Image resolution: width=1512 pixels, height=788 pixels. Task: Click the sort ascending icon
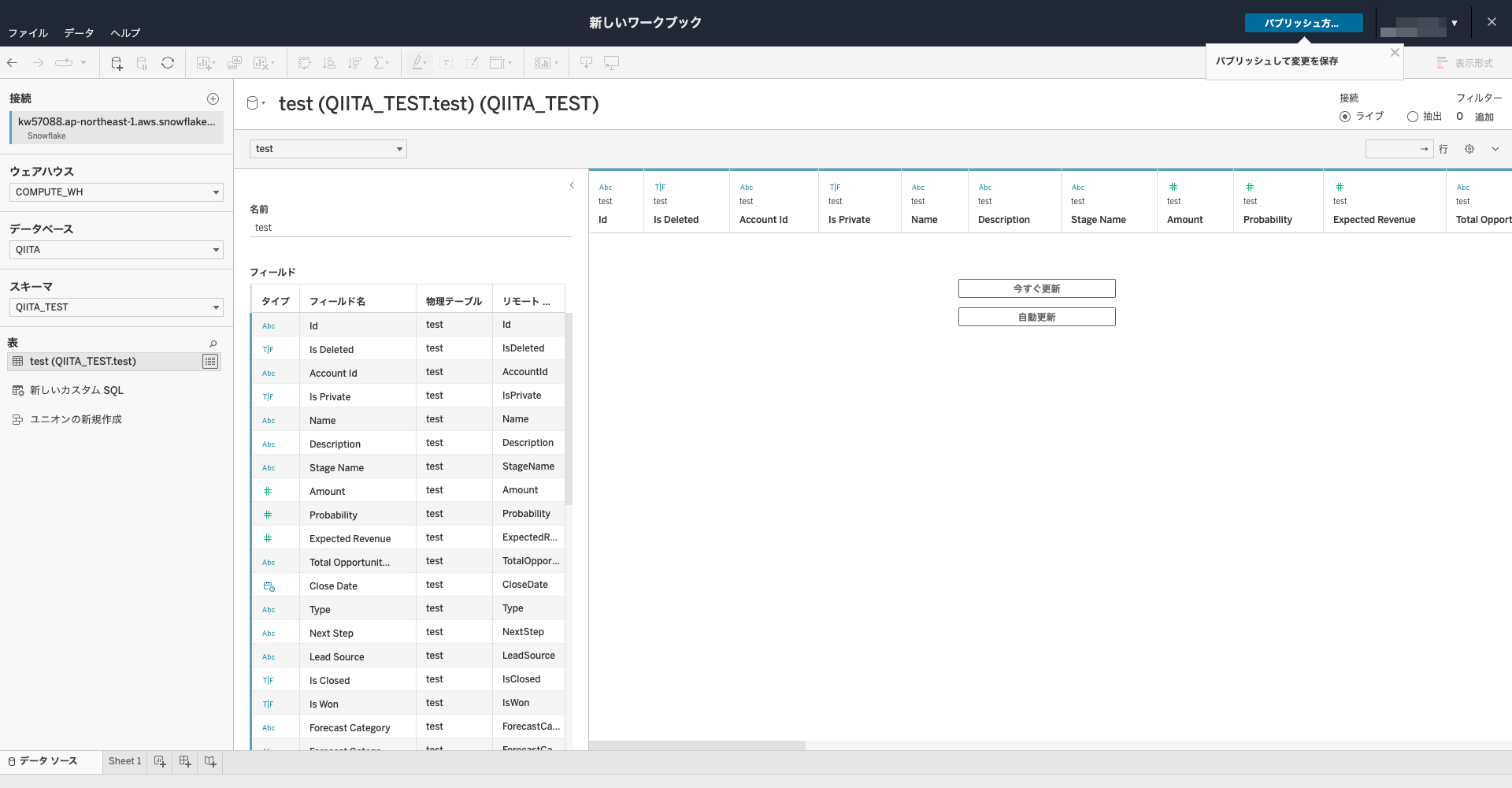(x=330, y=63)
